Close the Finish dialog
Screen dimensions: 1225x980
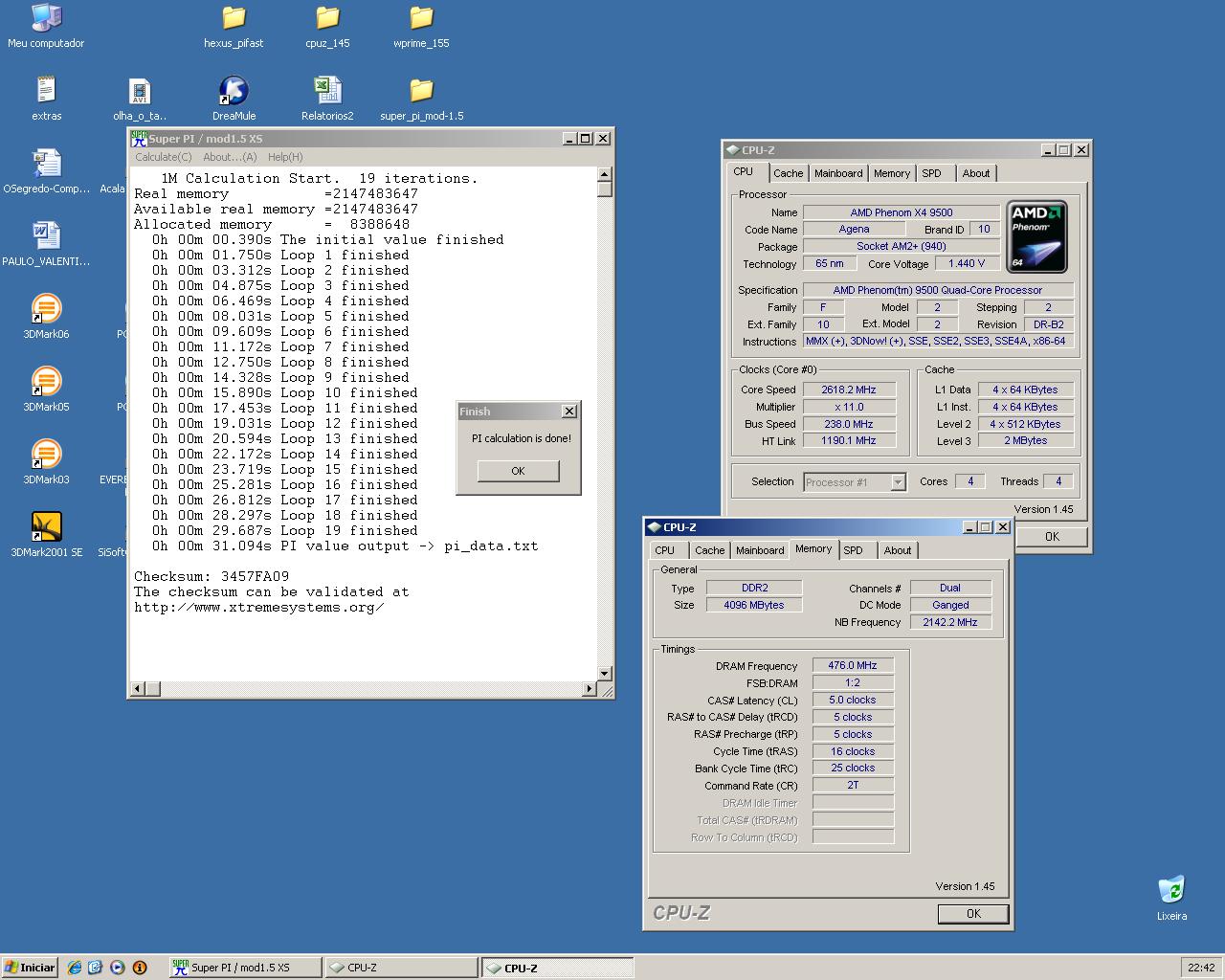(568, 411)
